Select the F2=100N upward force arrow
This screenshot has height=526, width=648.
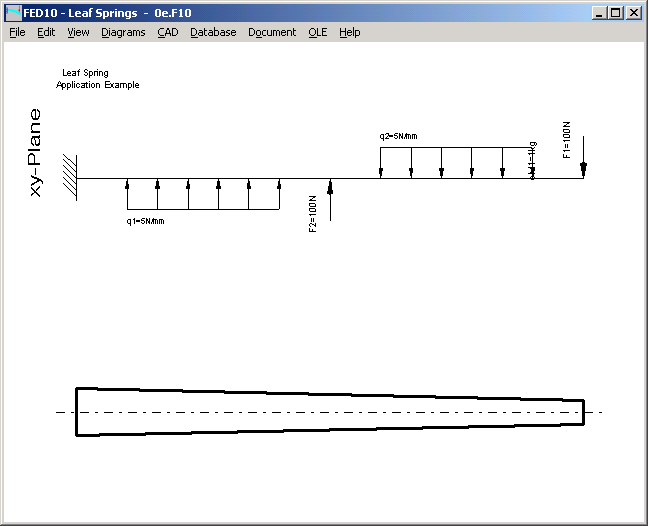[x=330, y=198]
